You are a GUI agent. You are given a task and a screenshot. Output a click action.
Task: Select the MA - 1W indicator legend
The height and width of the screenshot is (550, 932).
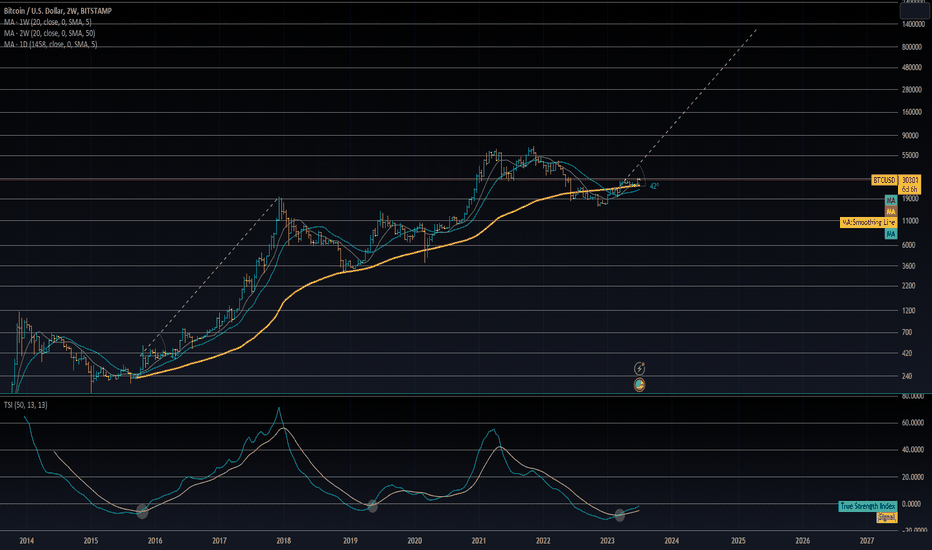(48, 22)
